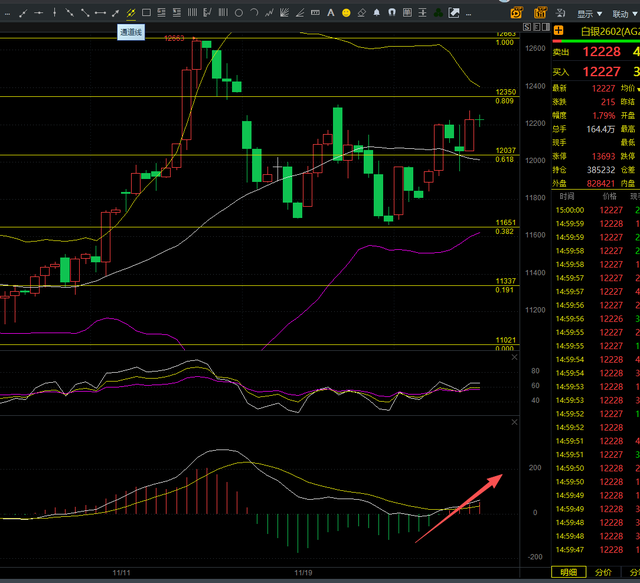
Task: Select the first Fibonacci retracement lines tool
Action: (162, 13)
